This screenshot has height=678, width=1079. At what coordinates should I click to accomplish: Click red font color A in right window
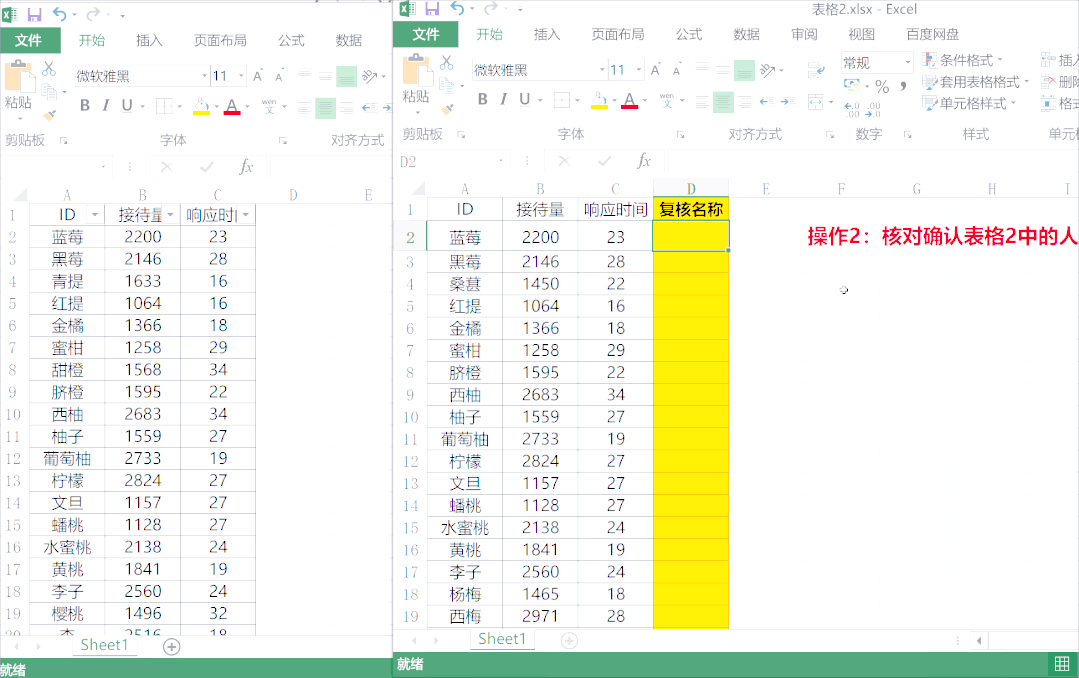point(629,101)
